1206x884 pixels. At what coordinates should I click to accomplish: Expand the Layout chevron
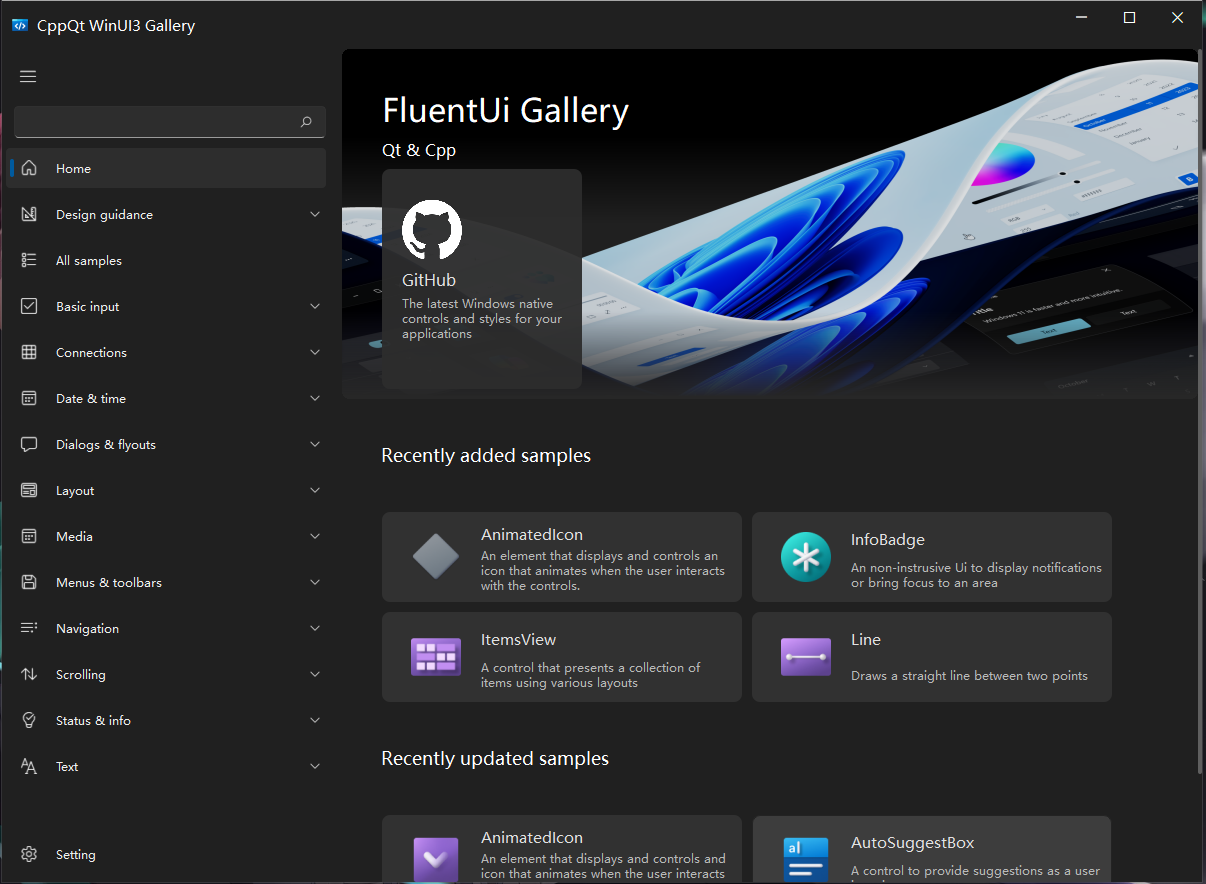[315, 490]
